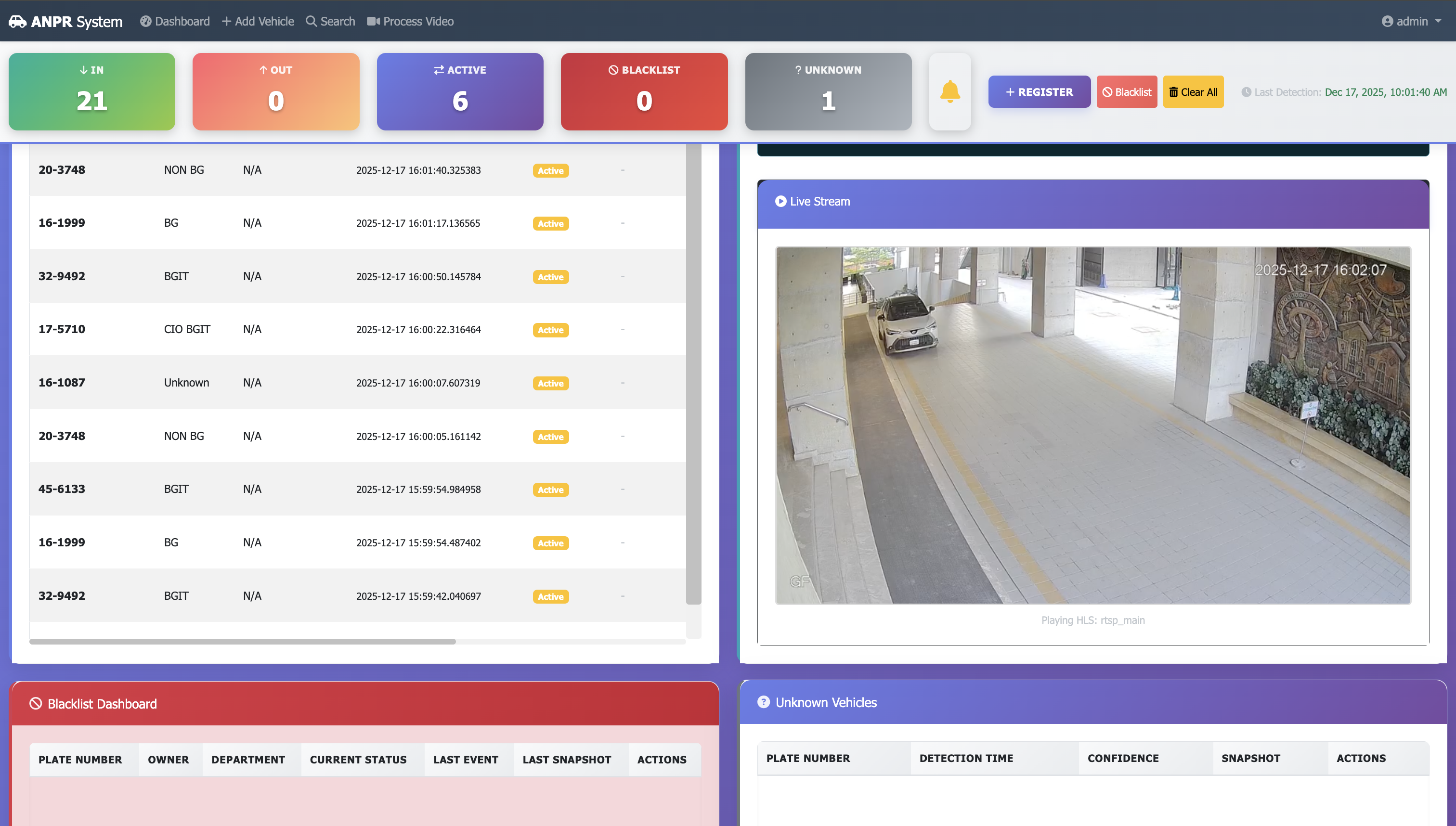Click the Active badge for plate 17-5710
1456x826 pixels.
(x=550, y=330)
